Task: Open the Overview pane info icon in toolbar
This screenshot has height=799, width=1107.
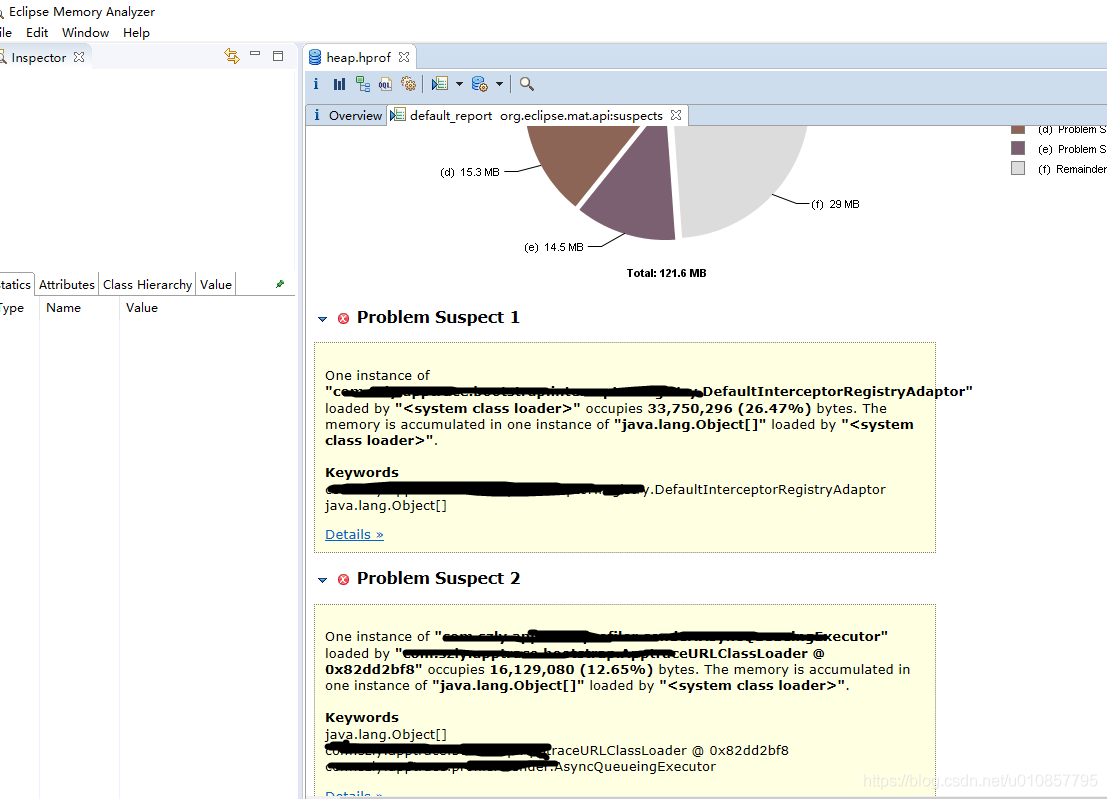Action: (316, 84)
